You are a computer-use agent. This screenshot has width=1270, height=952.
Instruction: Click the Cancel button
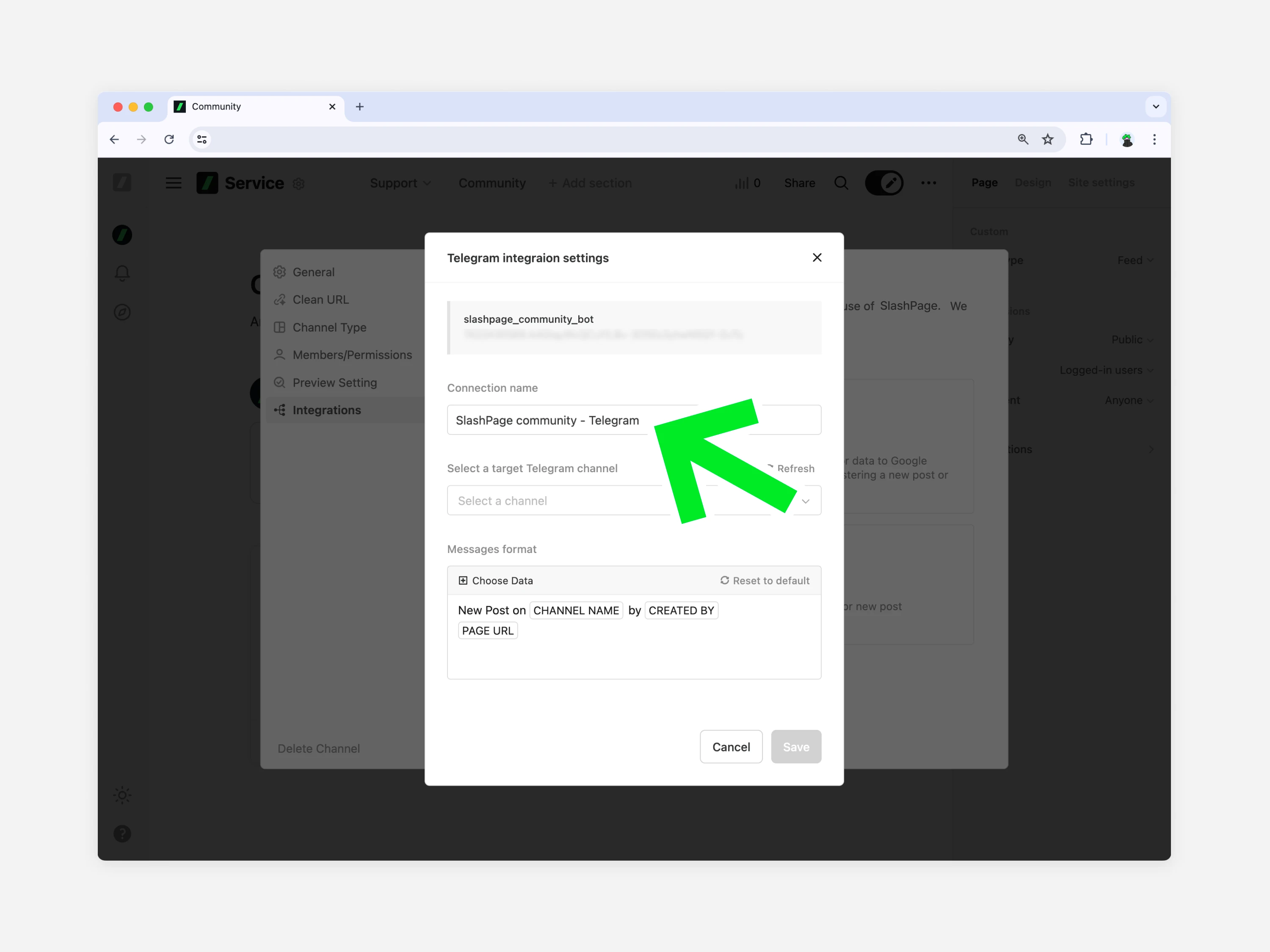(731, 746)
